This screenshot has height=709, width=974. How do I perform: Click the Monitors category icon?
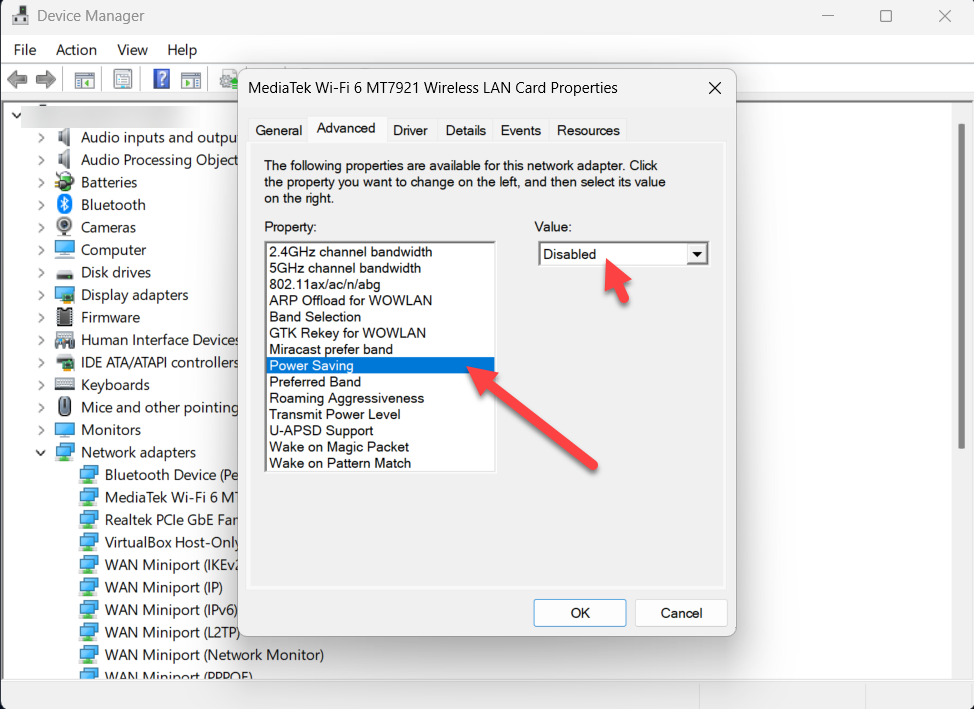(65, 430)
